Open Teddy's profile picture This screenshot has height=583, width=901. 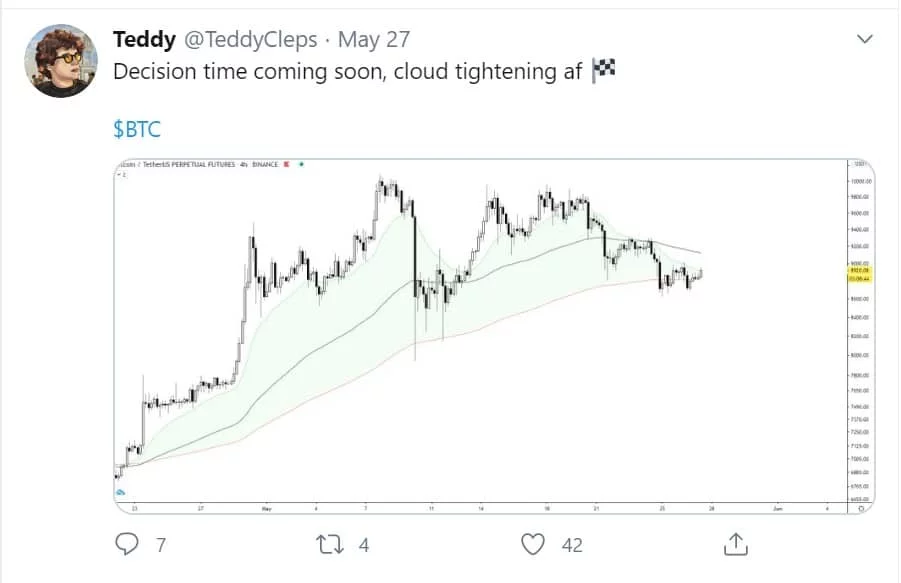point(60,61)
